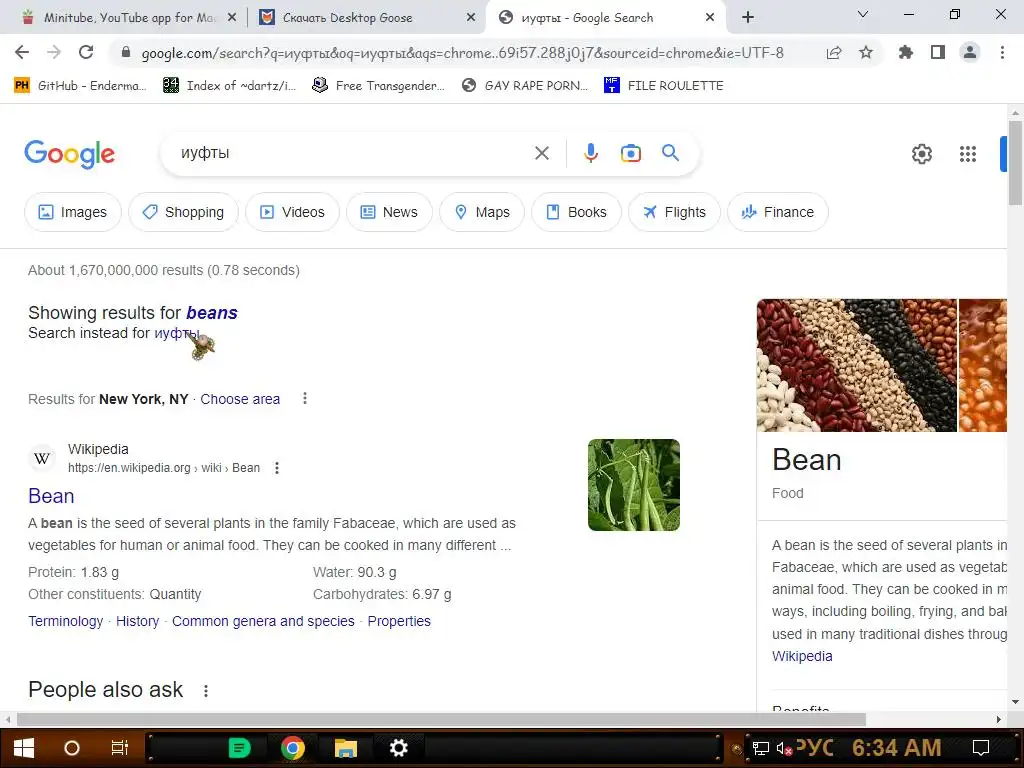Open a new browser tab
Screen dimensions: 1024x768
[748, 18]
